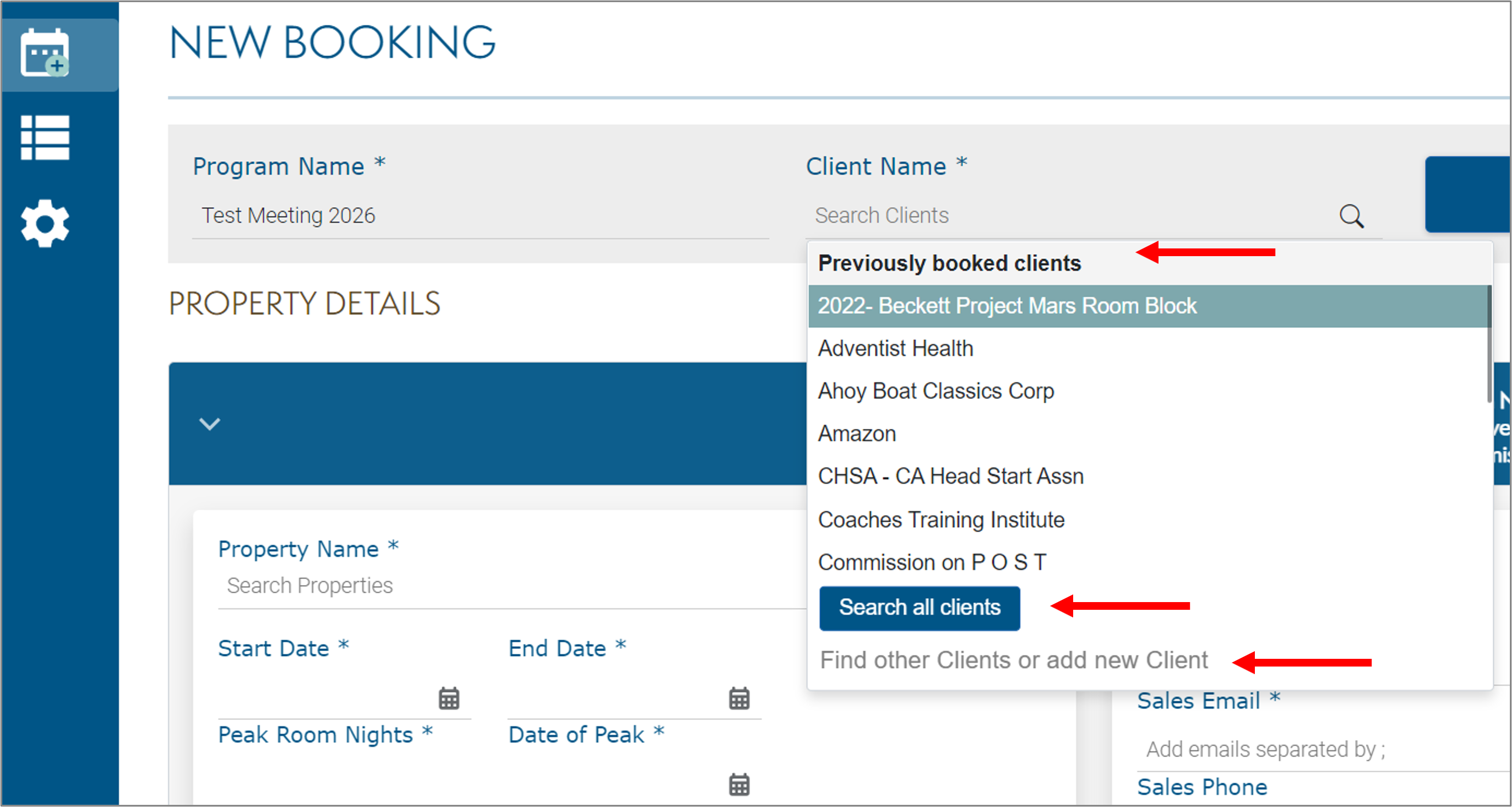Collapse the Property Details blue panel chevron

pos(209,424)
